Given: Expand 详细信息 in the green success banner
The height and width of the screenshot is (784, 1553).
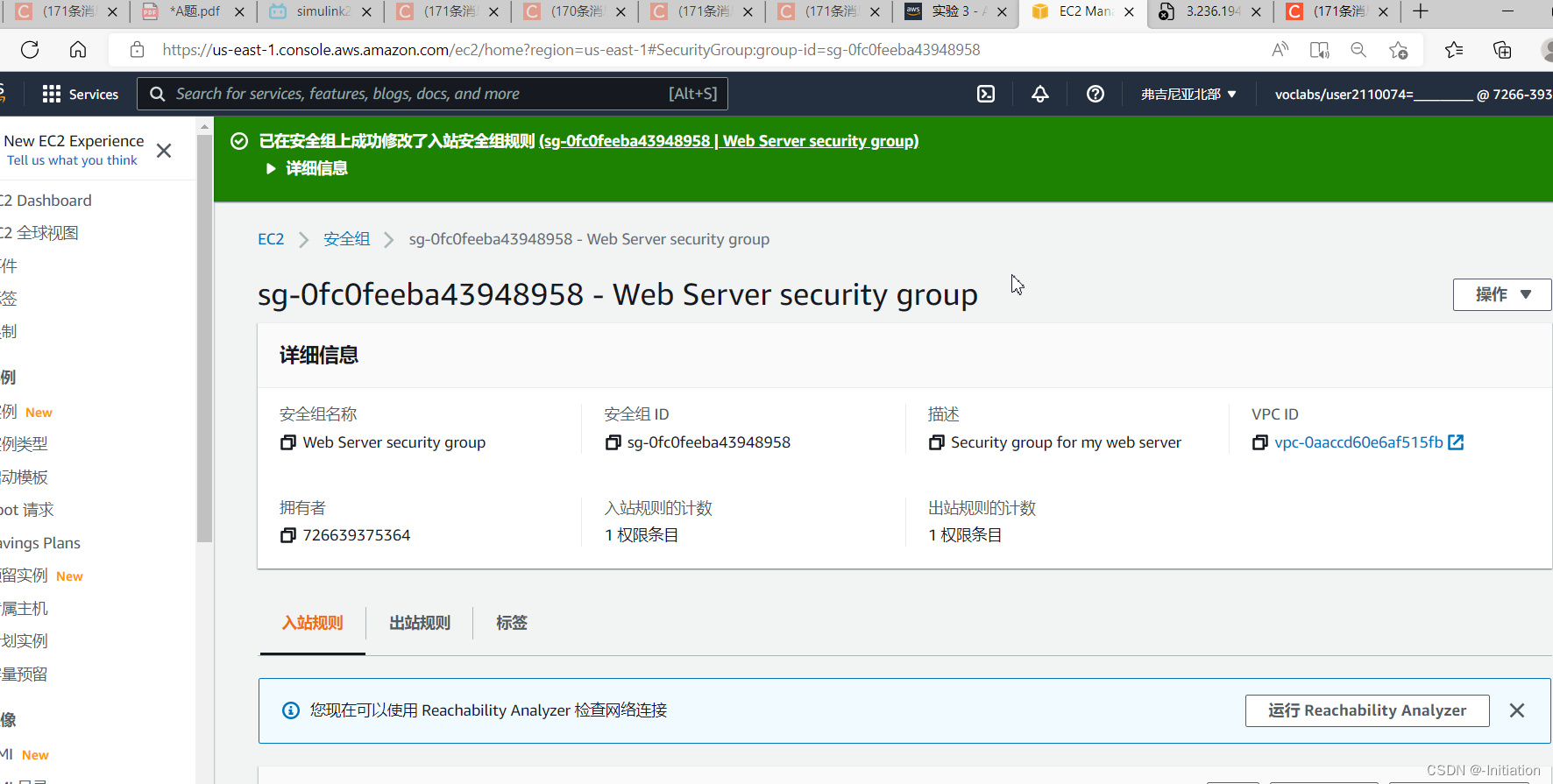Looking at the screenshot, I should [x=308, y=168].
